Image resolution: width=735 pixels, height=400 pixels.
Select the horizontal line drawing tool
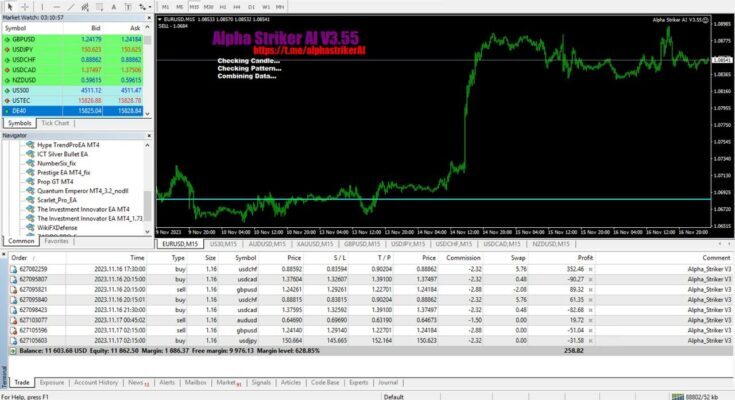click(x=56, y=7)
